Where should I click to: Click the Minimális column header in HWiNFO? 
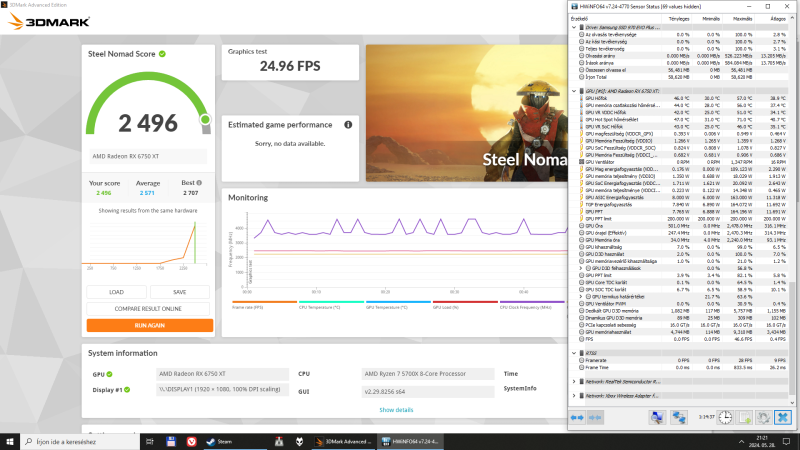click(x=707, y=18)
